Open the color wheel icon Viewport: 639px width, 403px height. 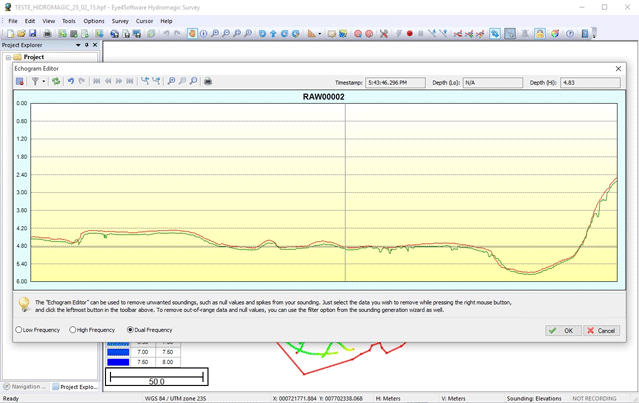click(x=555, y=34)
